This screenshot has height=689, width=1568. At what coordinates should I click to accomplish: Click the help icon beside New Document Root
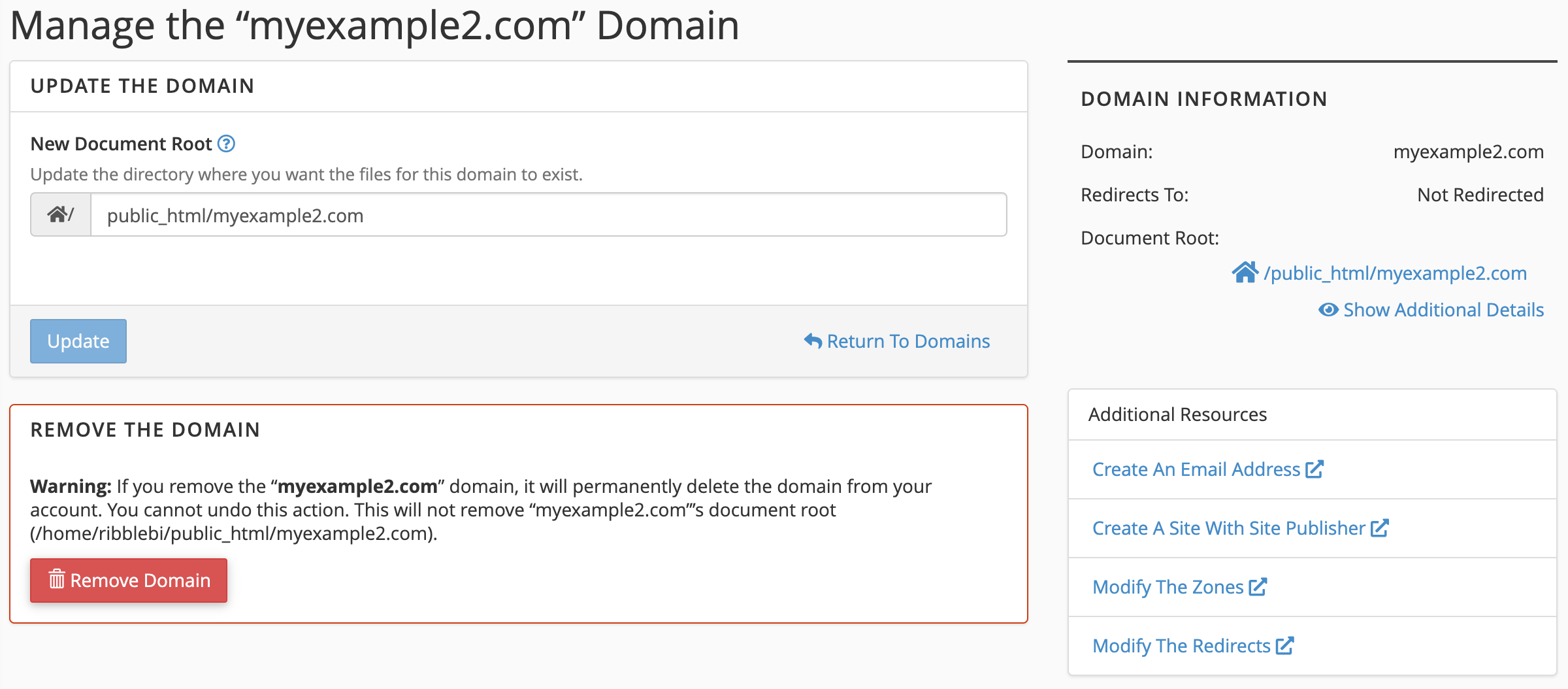tap(226, 144)
